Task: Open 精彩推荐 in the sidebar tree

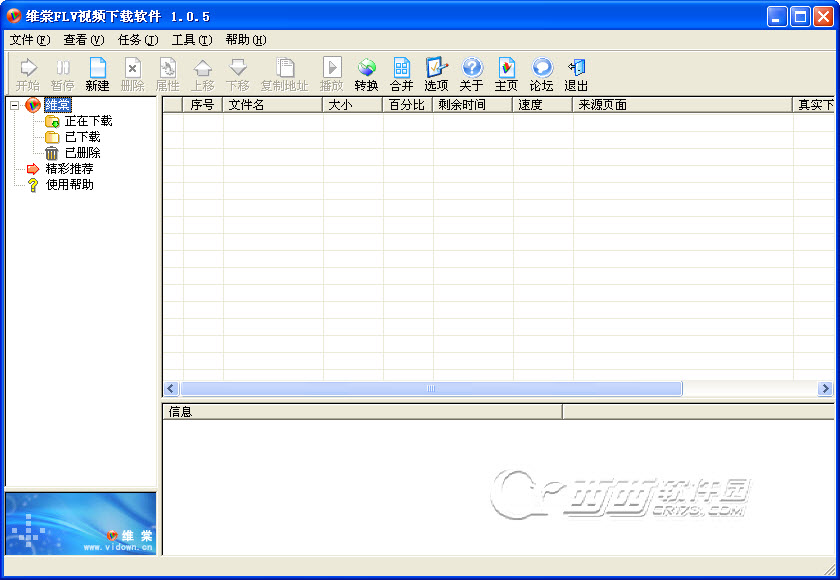Action: tap(70, 169)
